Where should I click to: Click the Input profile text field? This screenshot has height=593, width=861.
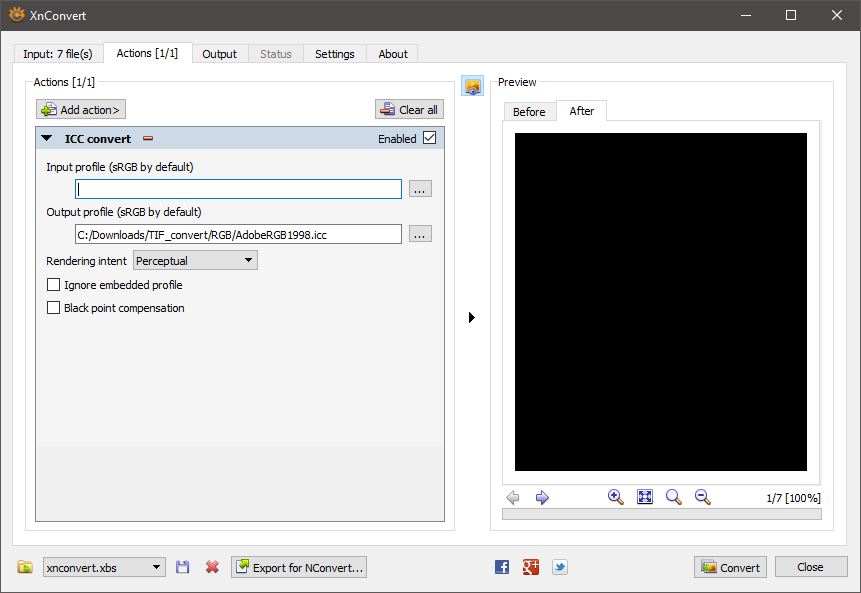coord(238,189)
